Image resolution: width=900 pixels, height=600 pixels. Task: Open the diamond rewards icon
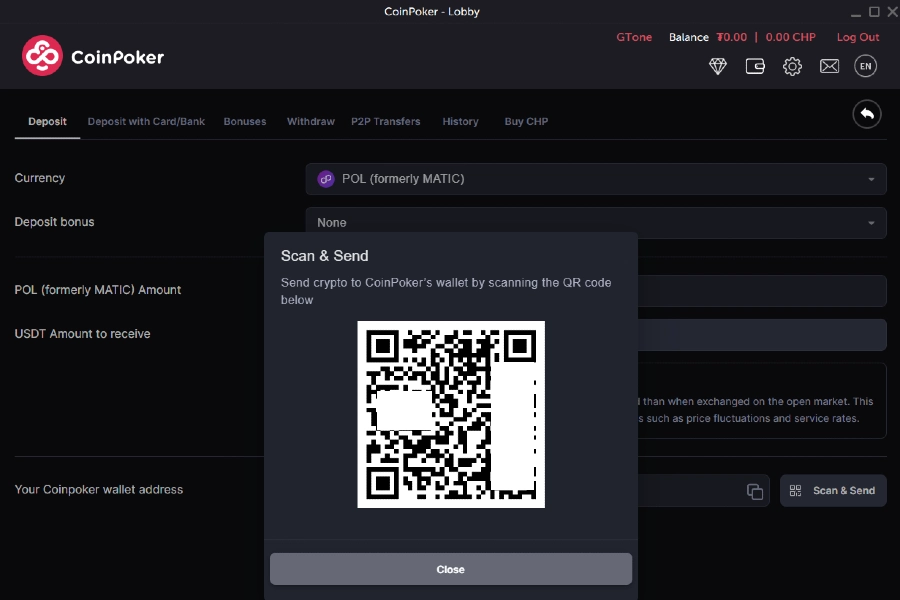pos(718,67)
